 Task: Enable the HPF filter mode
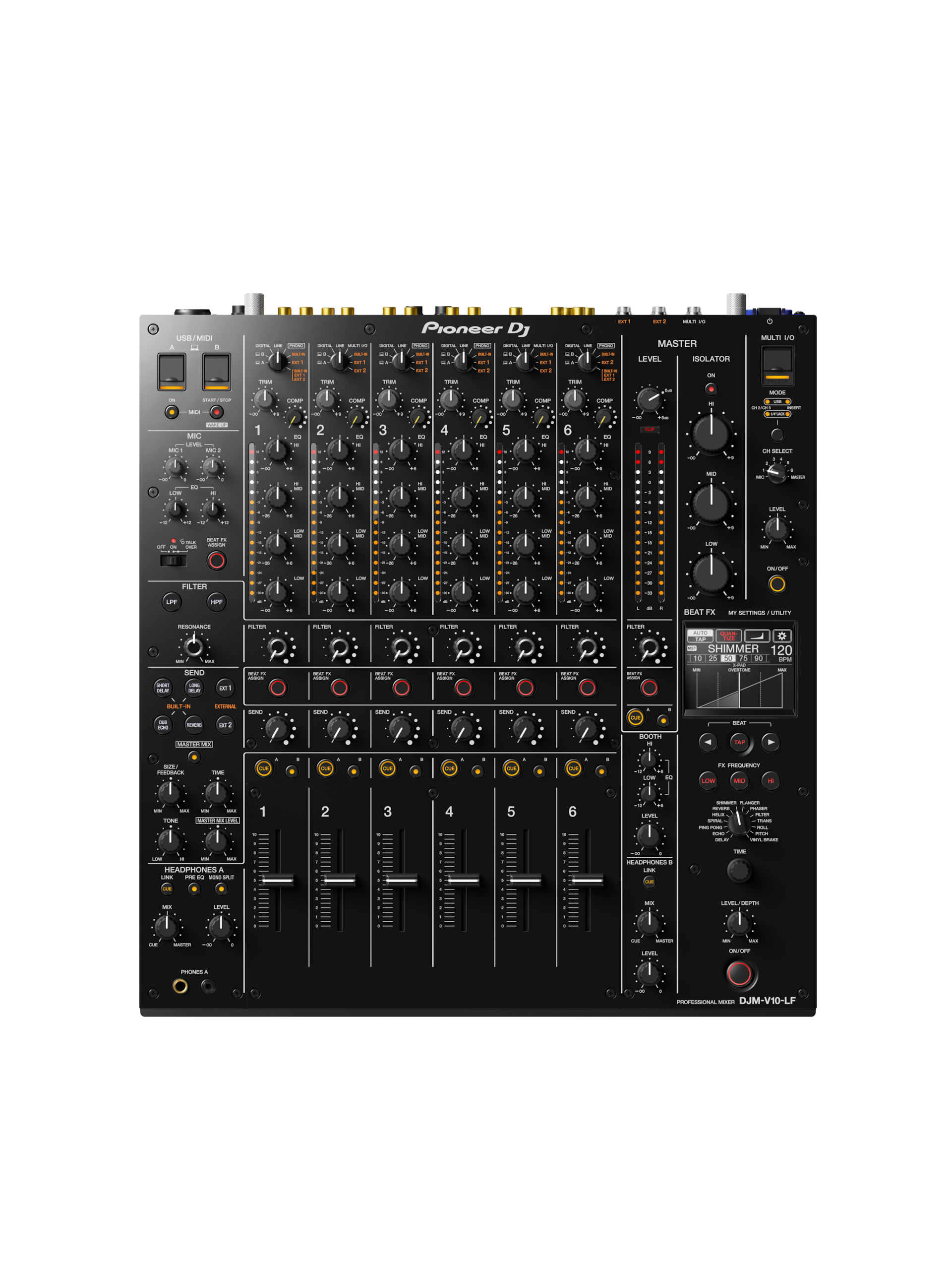tap(217, 602)
